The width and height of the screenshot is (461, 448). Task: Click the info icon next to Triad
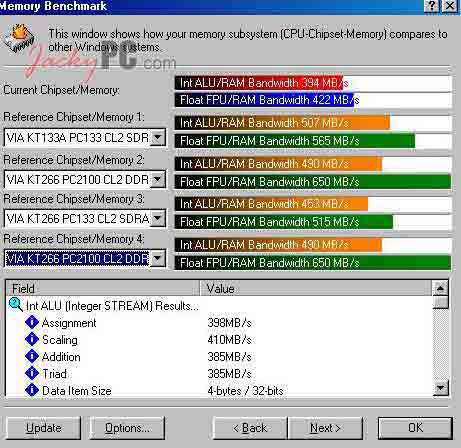32,373
